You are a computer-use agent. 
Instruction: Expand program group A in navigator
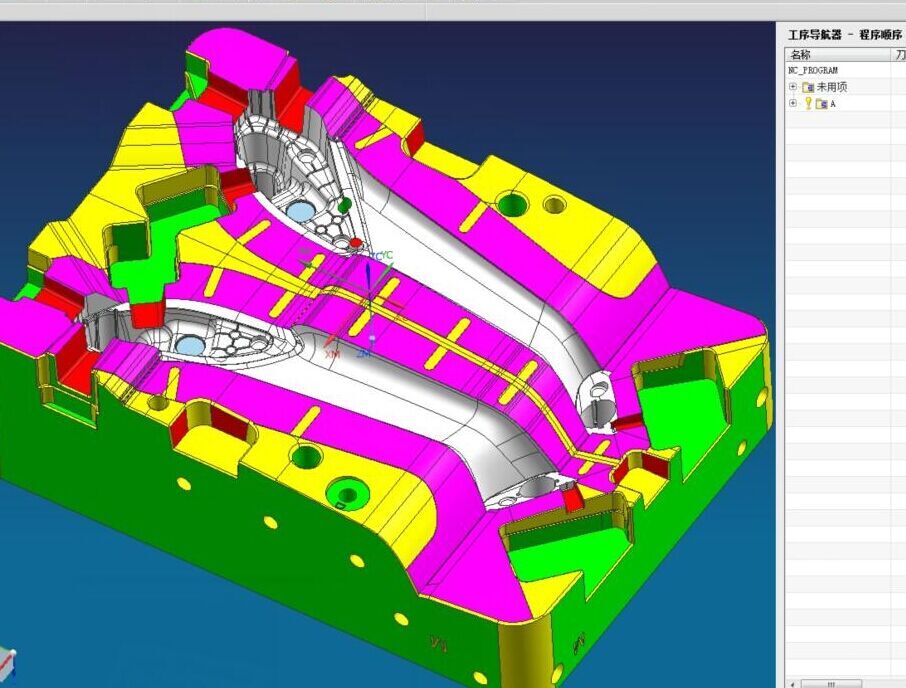click(x=793, y=103)
